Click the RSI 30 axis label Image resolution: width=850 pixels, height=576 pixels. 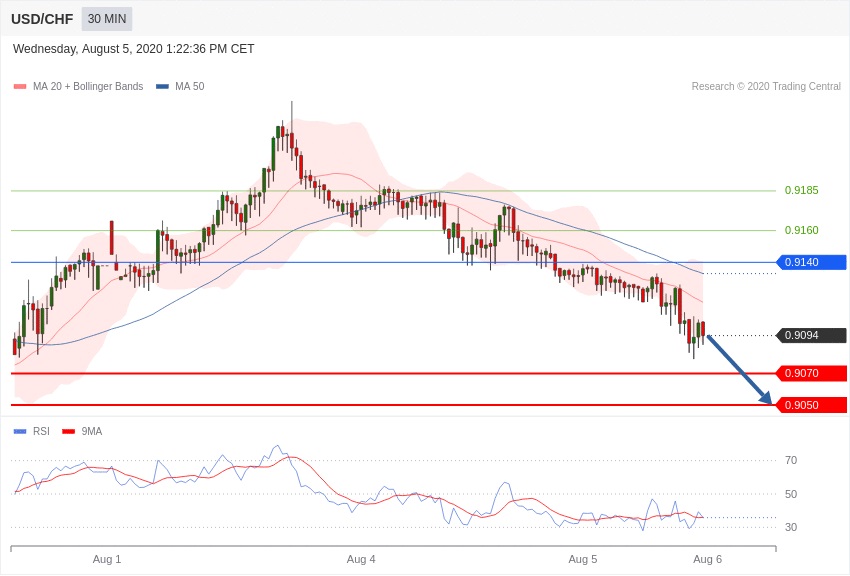[791, 527]
